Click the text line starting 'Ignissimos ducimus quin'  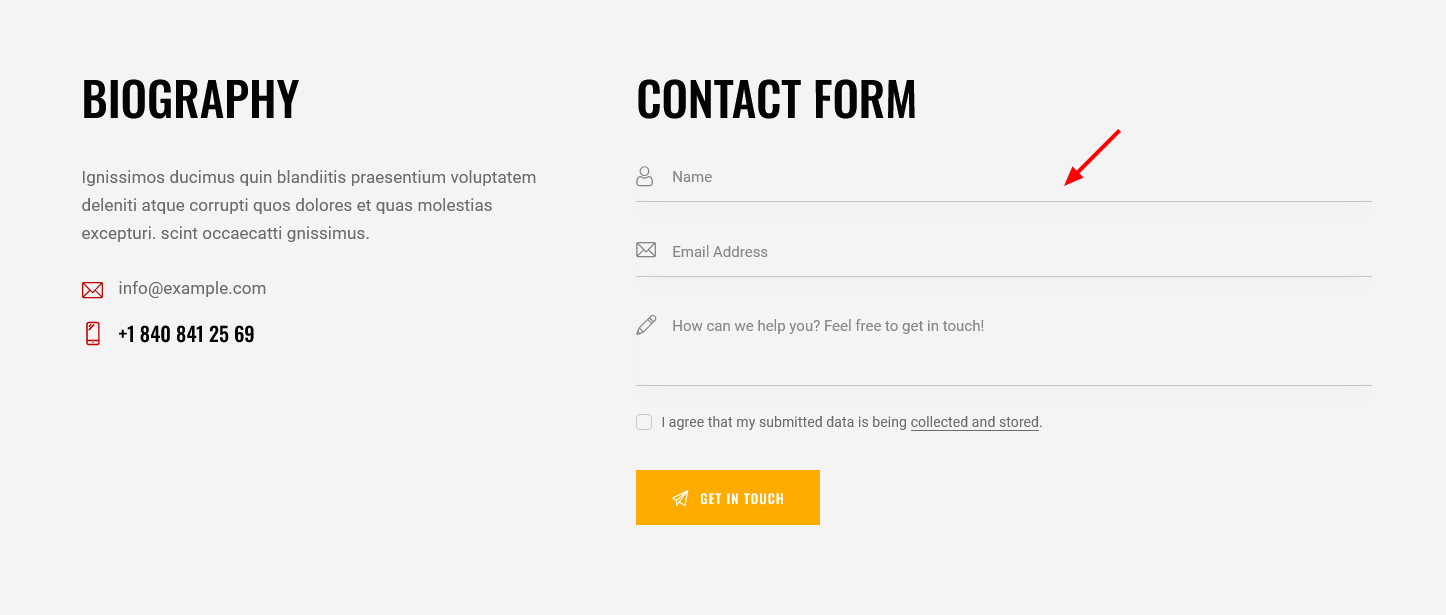[x=309, y=177]
